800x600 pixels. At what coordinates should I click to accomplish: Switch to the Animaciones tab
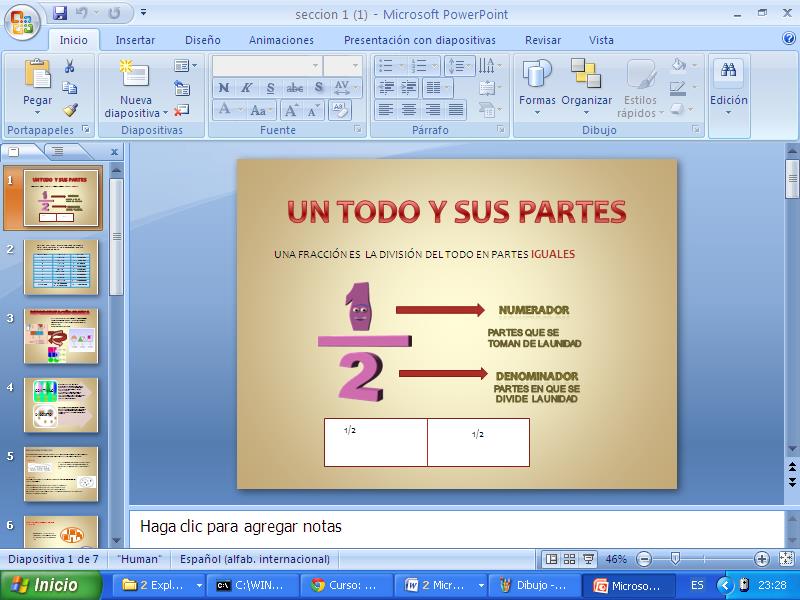click(x=281, y=40)
